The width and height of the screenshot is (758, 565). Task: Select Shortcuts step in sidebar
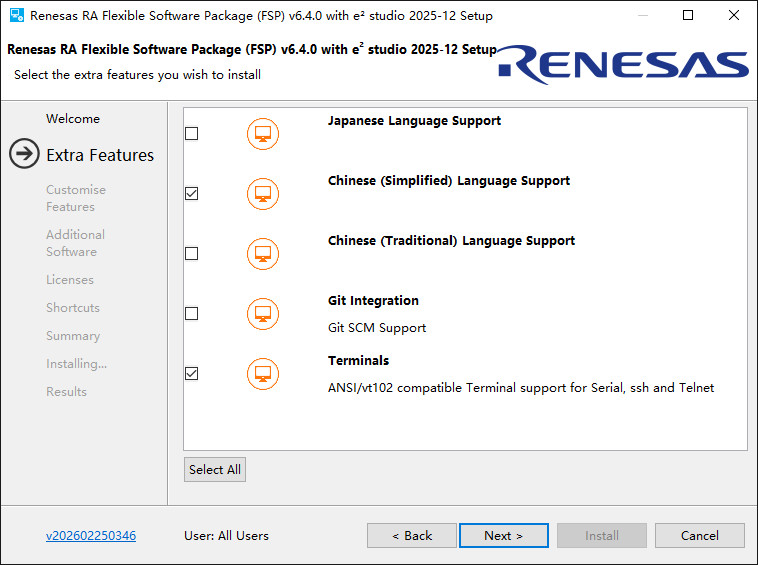click(73, 308)
